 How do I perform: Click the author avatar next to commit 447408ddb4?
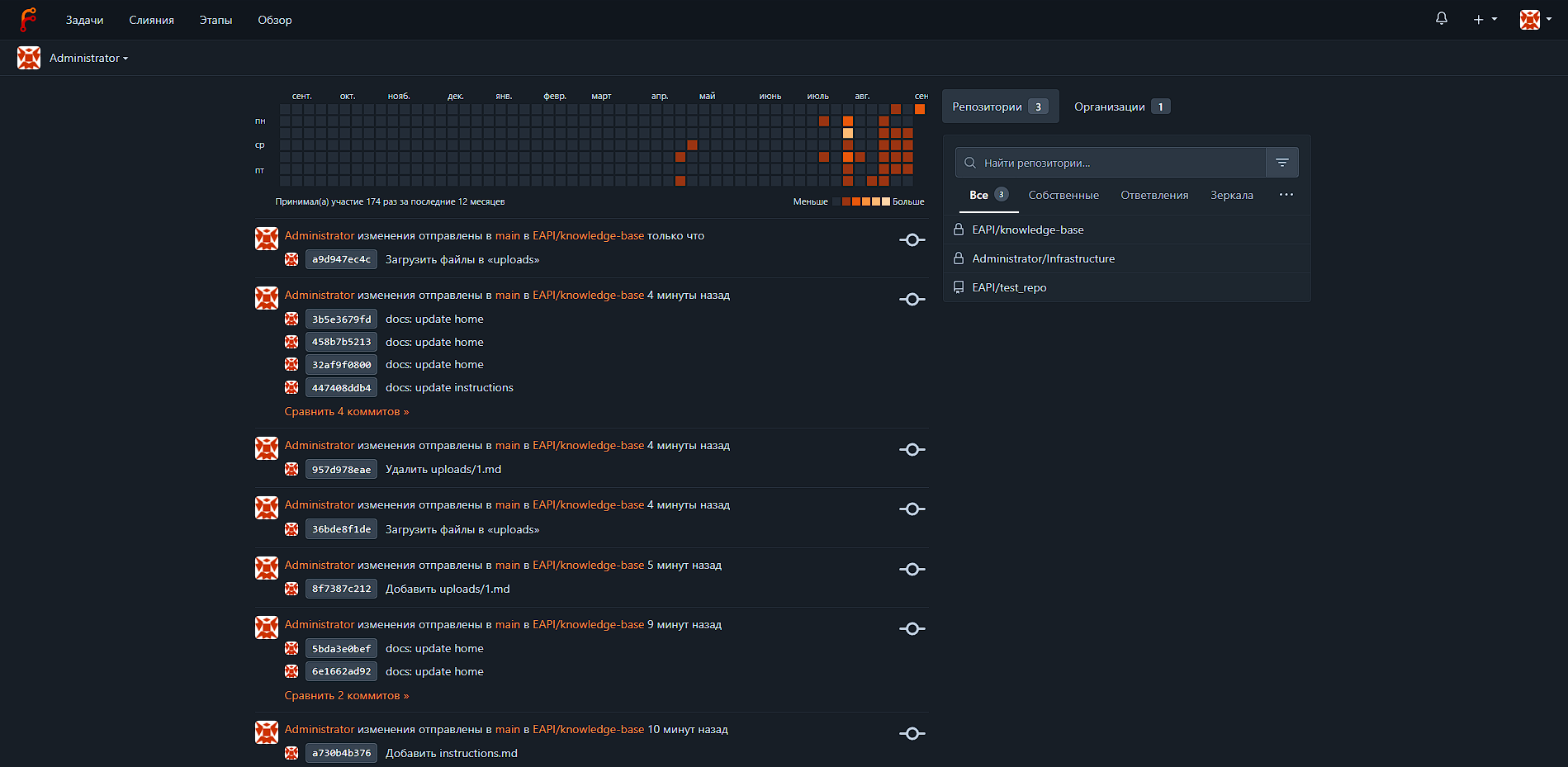291,387
